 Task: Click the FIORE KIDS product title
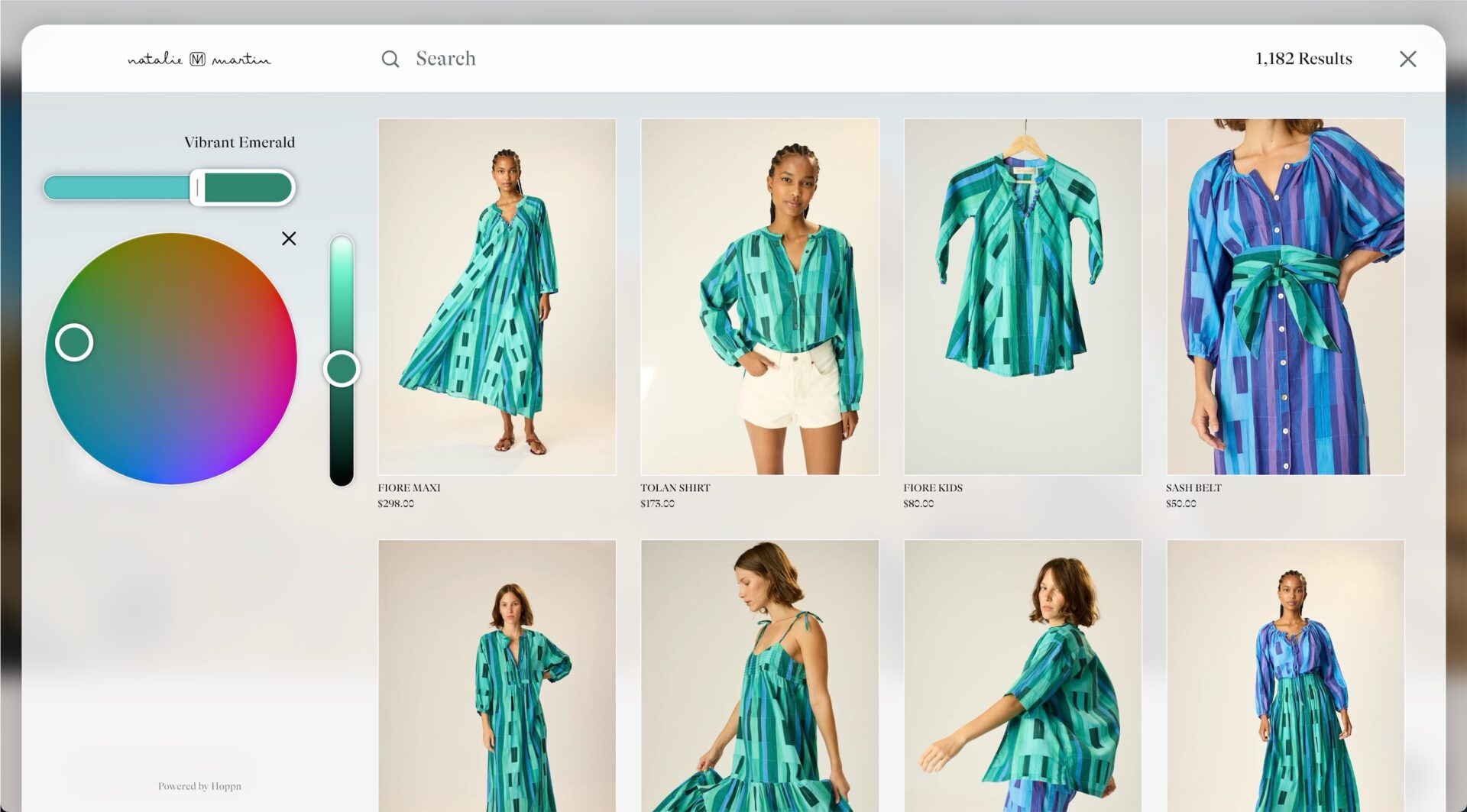click(933, 487)
